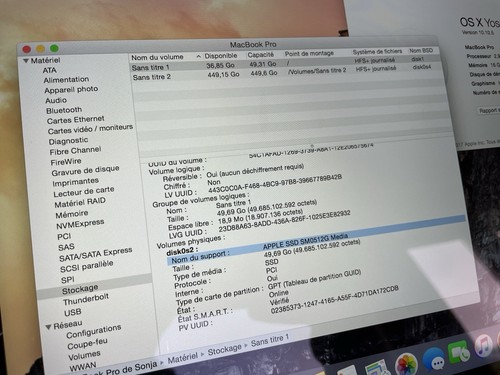Viewport: 500px width, 375px height.
Task: Select Thunderbolt in the sidebar
Action: (x=86, y=300)
